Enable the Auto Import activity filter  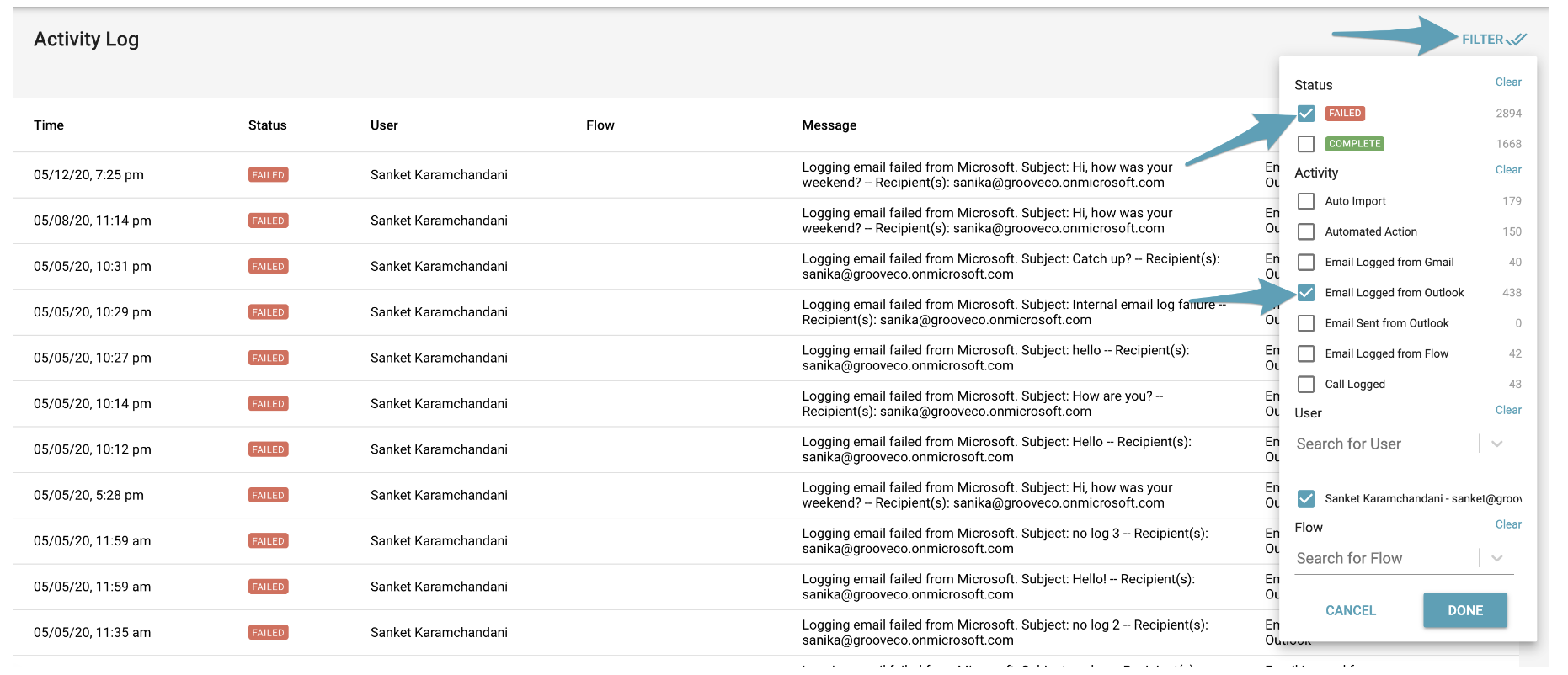(1306, 201)
